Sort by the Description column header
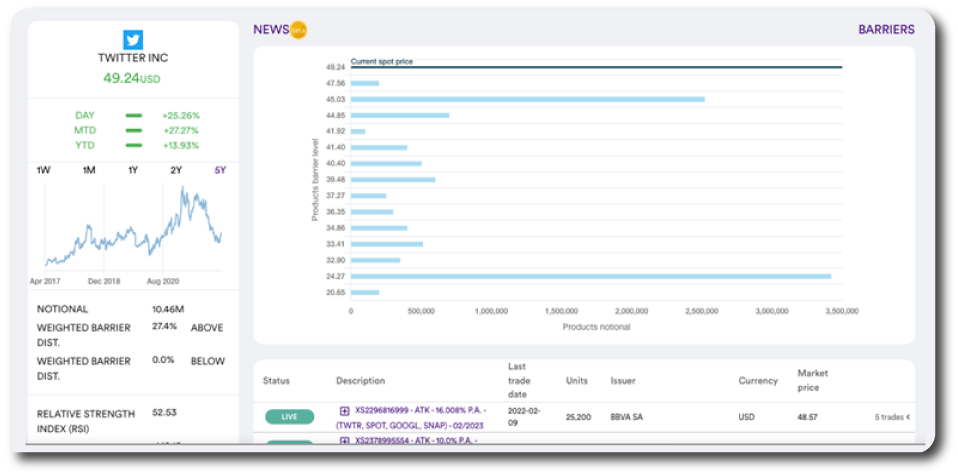Image resolution: width=958 pixels, height=476 pixels. click(x=360, y=381)
